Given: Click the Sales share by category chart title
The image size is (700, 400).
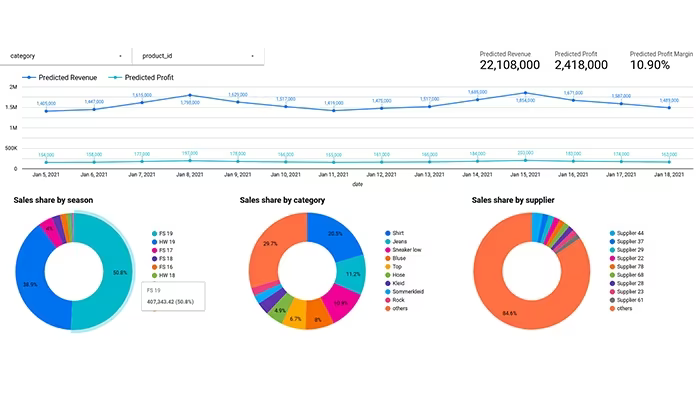Looking at the screenshot, I should click(x=282, y=200).
